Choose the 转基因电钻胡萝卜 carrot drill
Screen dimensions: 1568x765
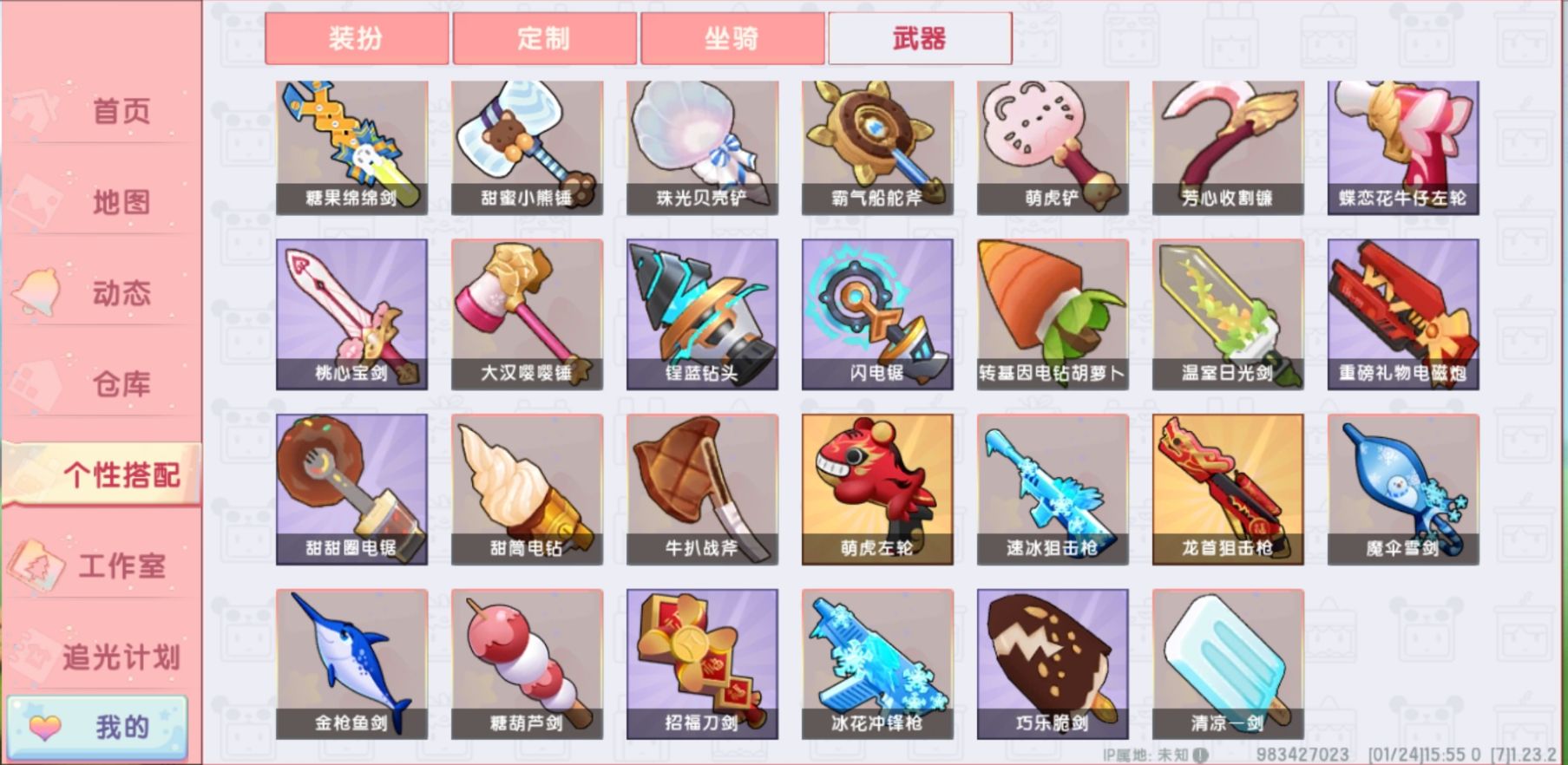tap(1053, 314)
